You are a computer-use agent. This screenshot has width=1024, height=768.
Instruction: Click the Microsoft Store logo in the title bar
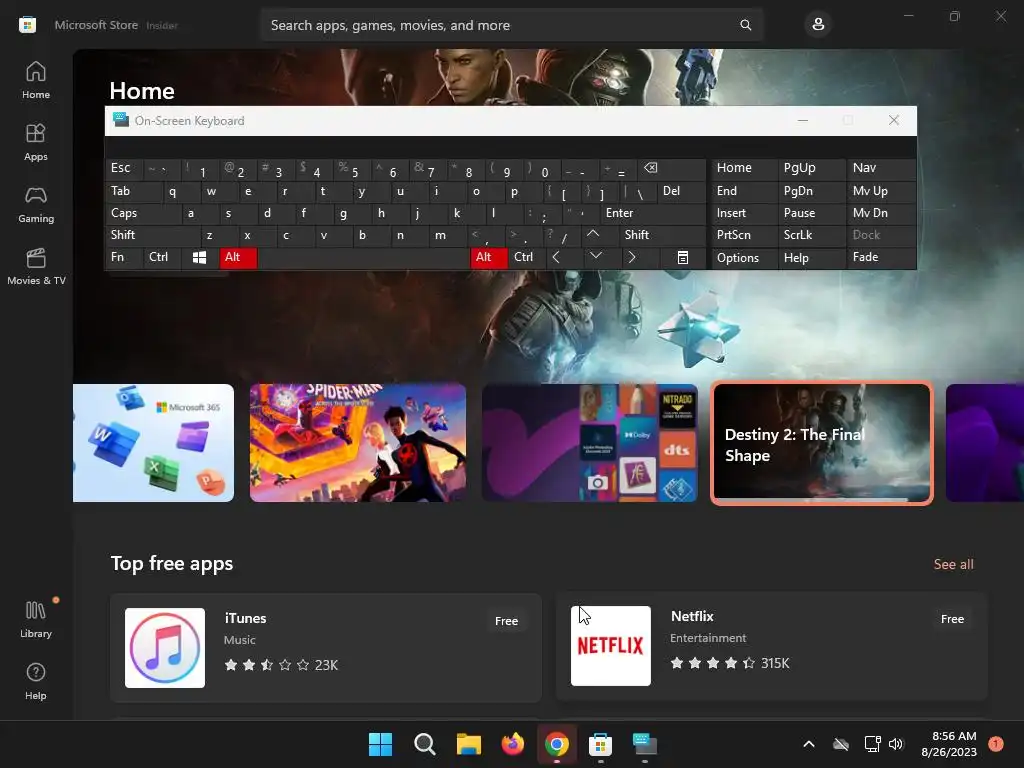pyautogui.click(x=27, y=25)
